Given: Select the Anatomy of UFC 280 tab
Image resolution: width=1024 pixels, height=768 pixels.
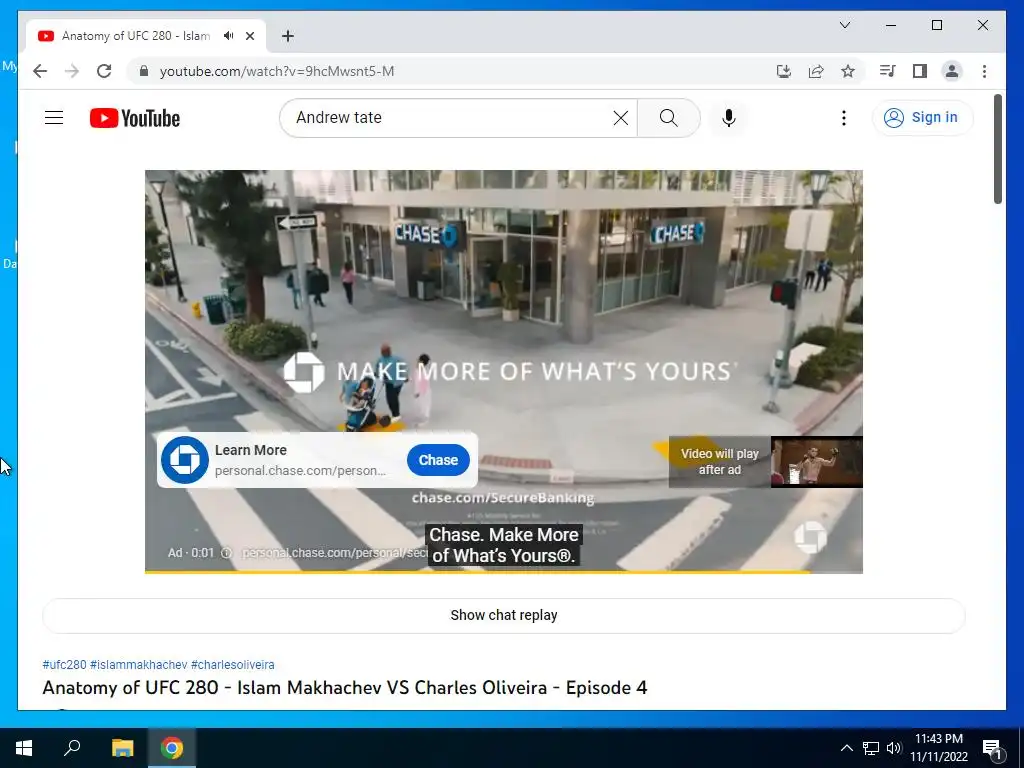Looking at the screenshot, I should pyautogui.click(x=136, y=36).
